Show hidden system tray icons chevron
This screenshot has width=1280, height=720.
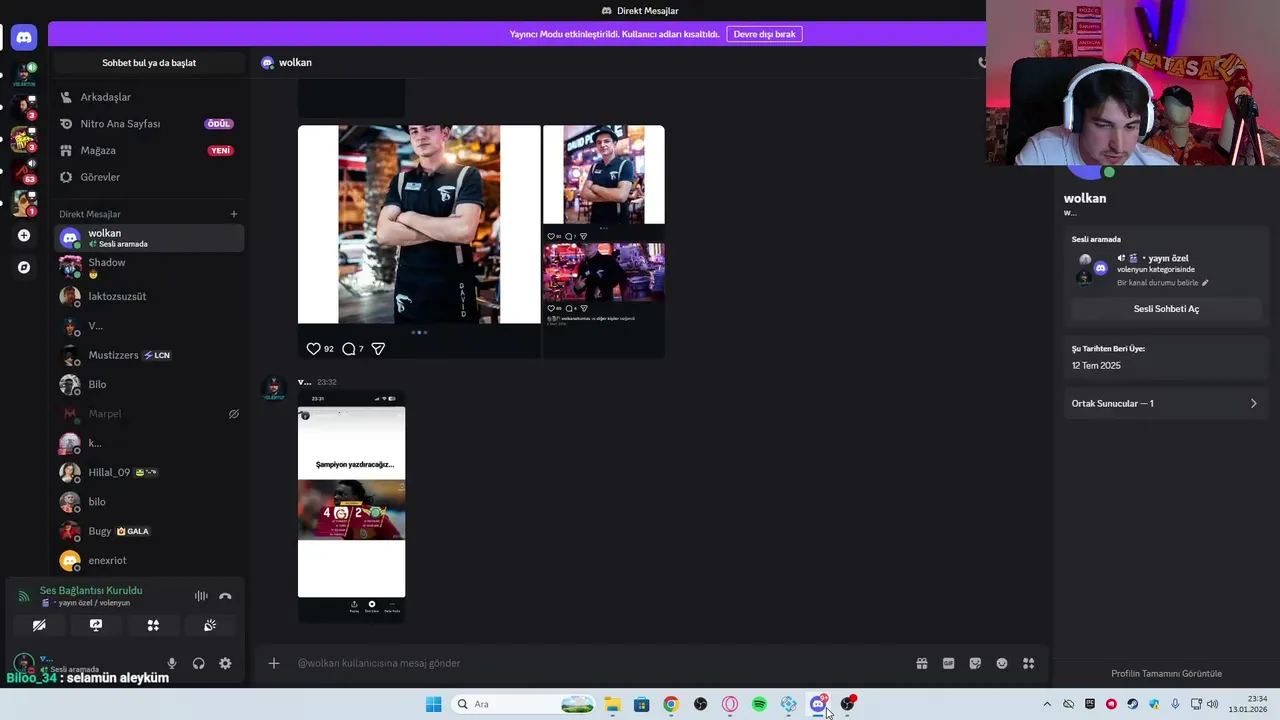1047,704
